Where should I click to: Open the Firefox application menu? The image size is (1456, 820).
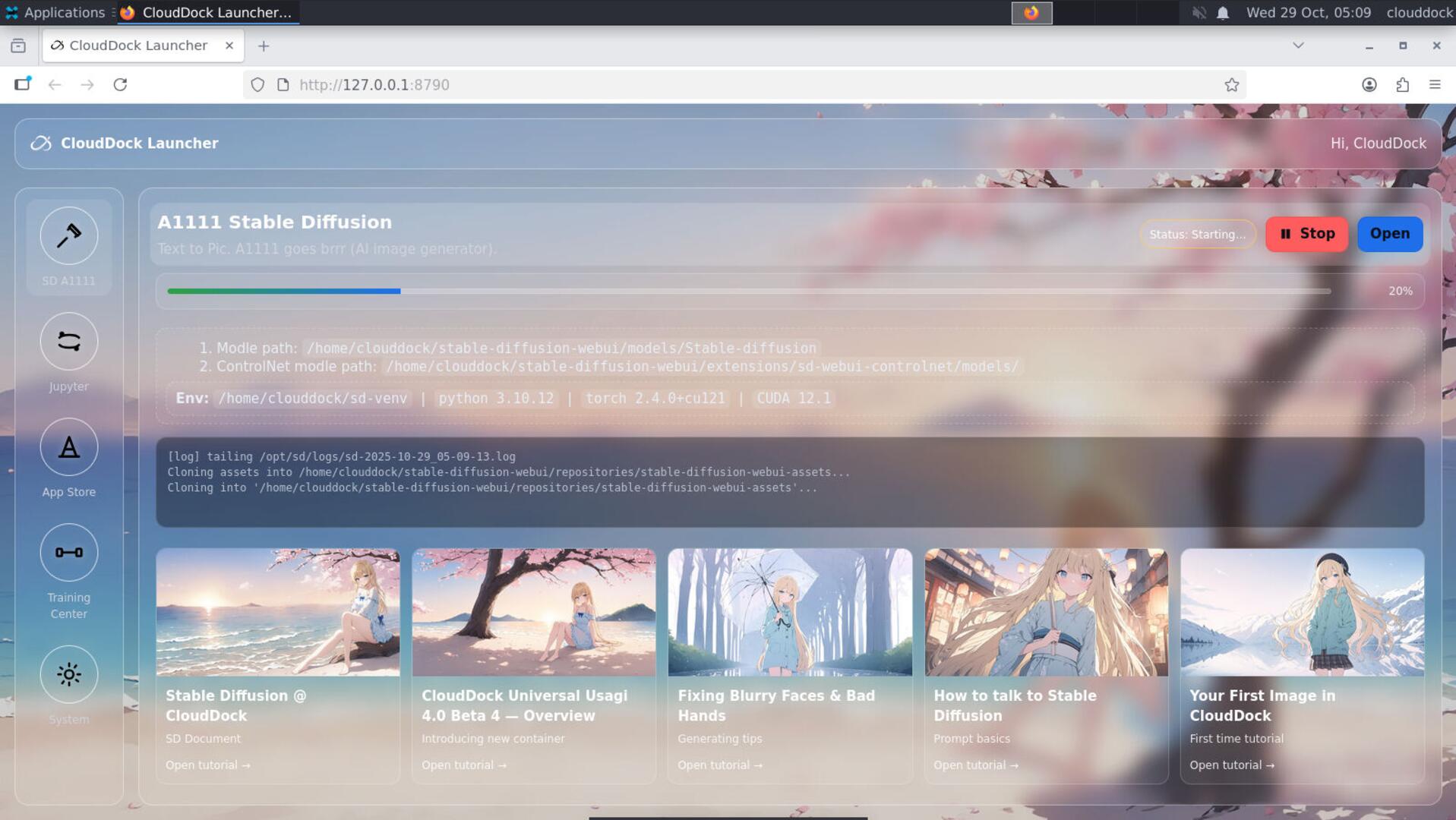[1435, 84]
